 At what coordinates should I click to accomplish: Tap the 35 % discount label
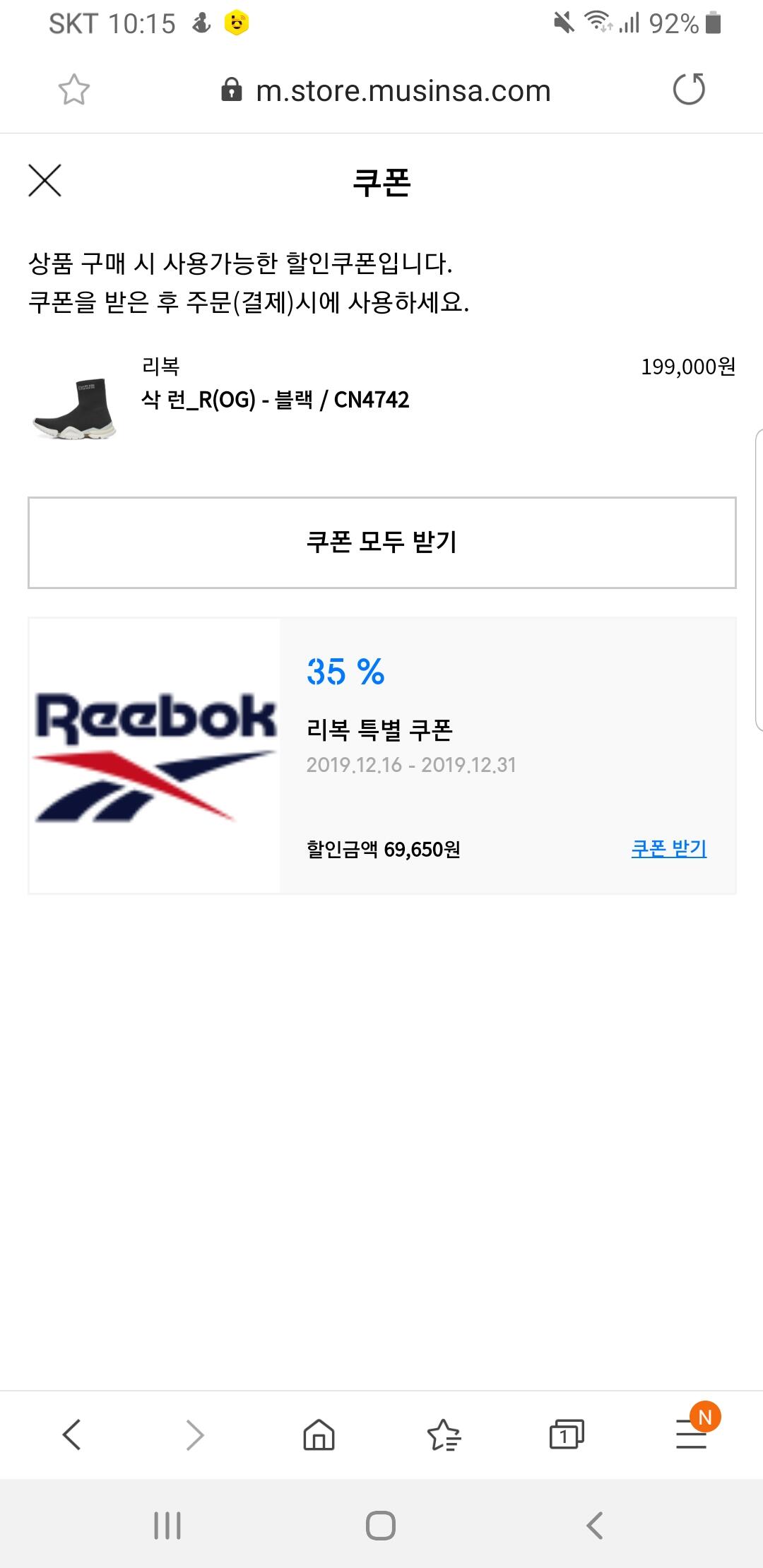pos(345,672)
